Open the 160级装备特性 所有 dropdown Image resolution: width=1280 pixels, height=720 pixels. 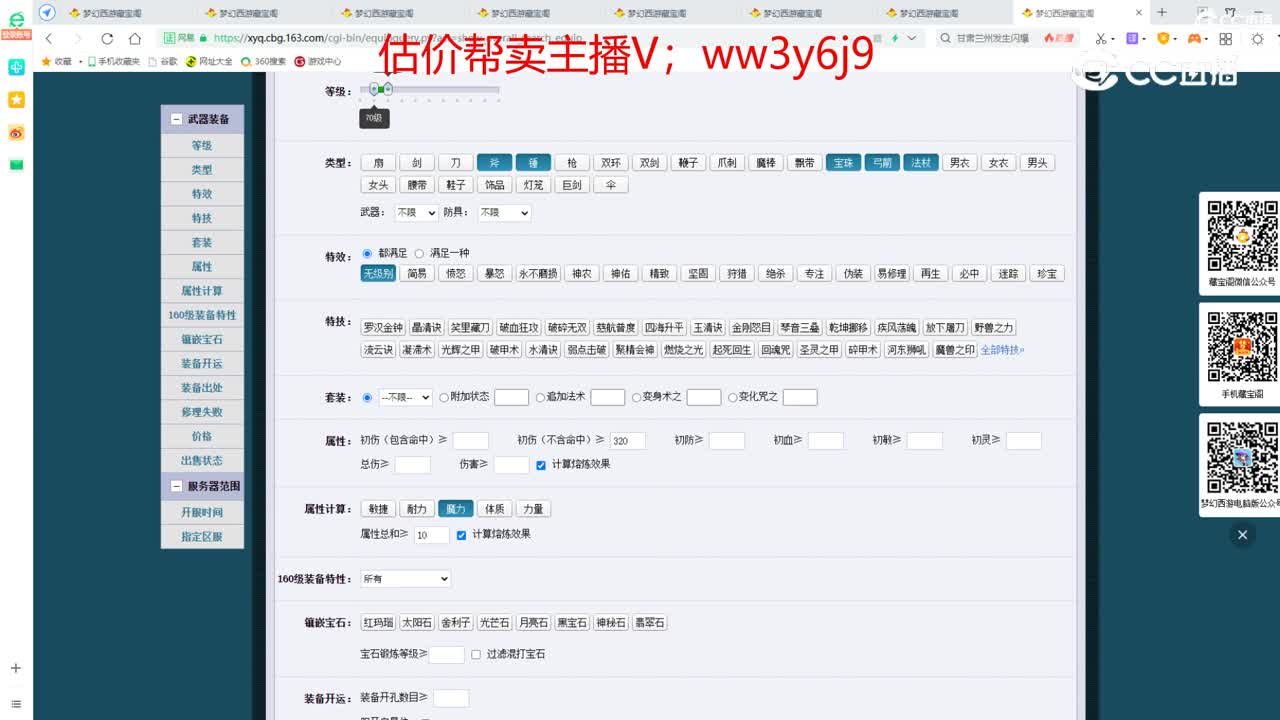[x=404, y=578]
